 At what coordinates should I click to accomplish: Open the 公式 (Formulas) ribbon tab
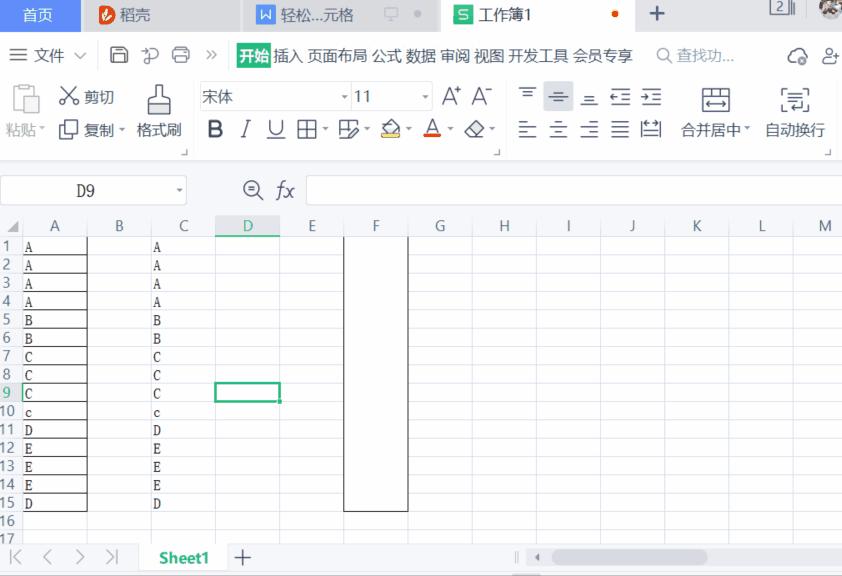point(386,56)
